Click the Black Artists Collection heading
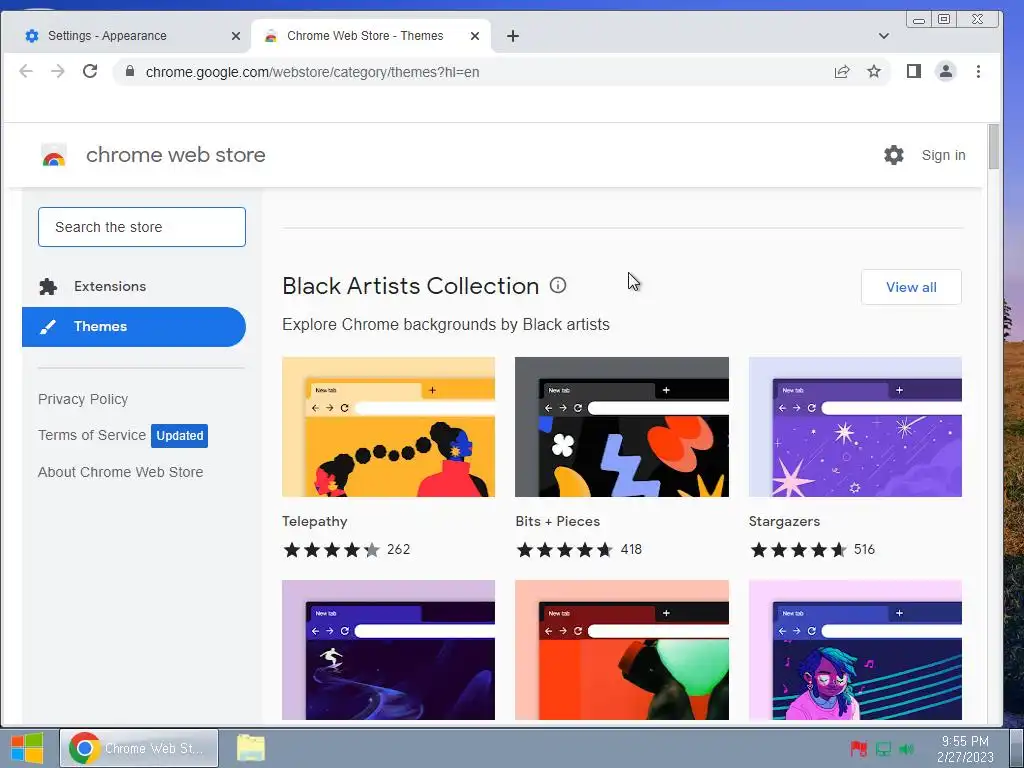This screenshot has width=1024, height=768. 411,286
